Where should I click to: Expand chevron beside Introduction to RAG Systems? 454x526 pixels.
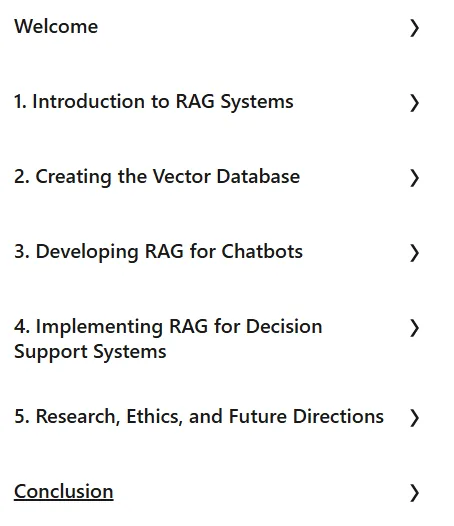coord(414,103)
